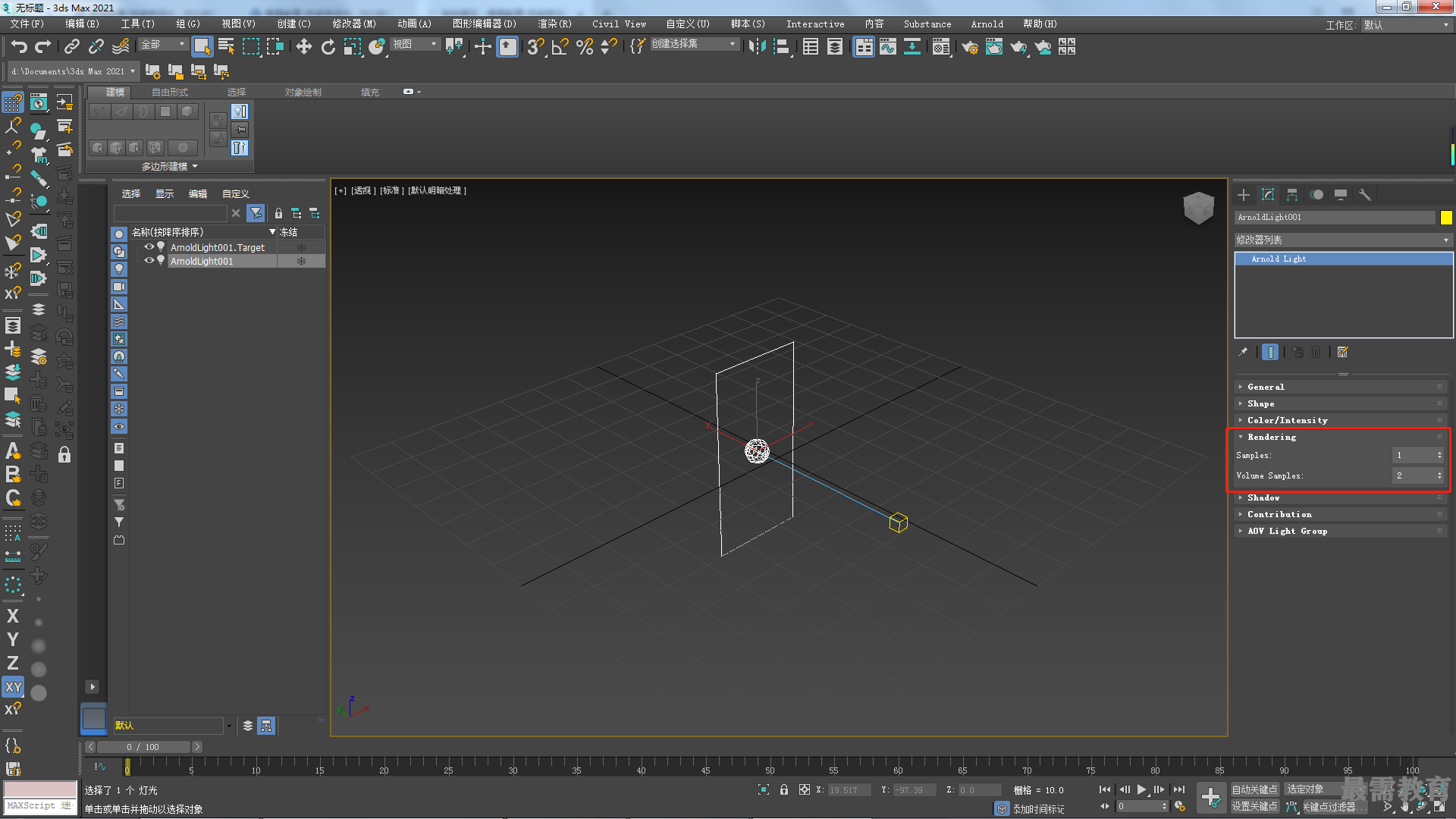This screenshot has width=1456, height=819.
Task: Click the yellow object color swatch
Action: [x=1446, y=218]
